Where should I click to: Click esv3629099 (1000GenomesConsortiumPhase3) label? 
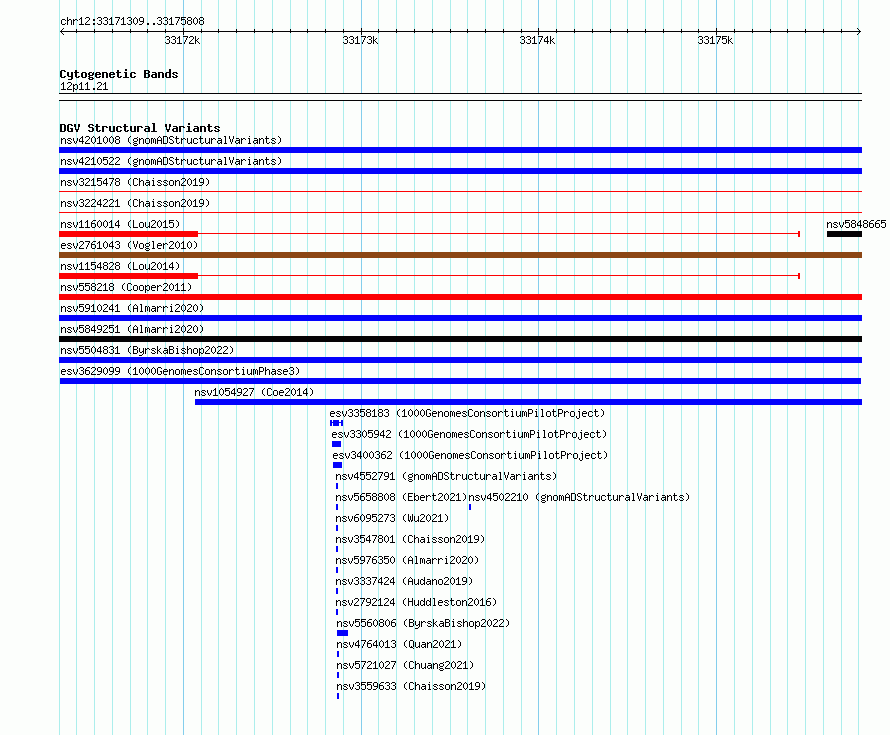coord(180,371)
